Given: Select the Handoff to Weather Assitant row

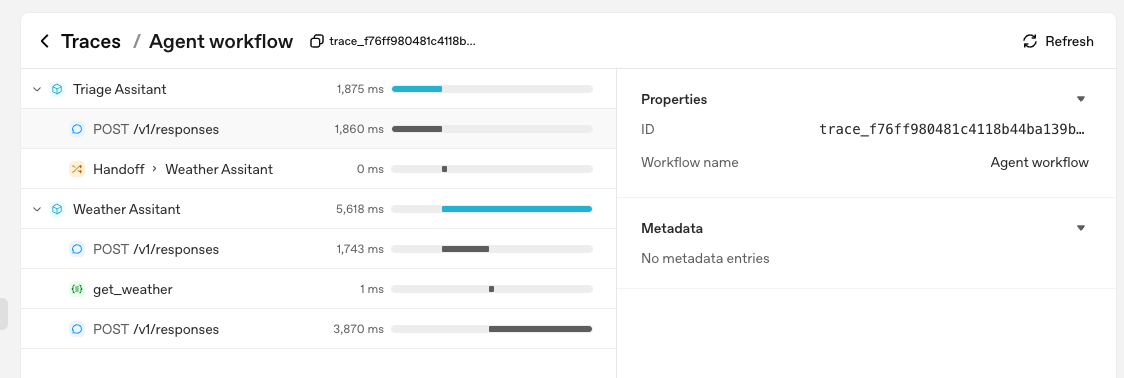Looking at the screenshot, I should point(318,169).
